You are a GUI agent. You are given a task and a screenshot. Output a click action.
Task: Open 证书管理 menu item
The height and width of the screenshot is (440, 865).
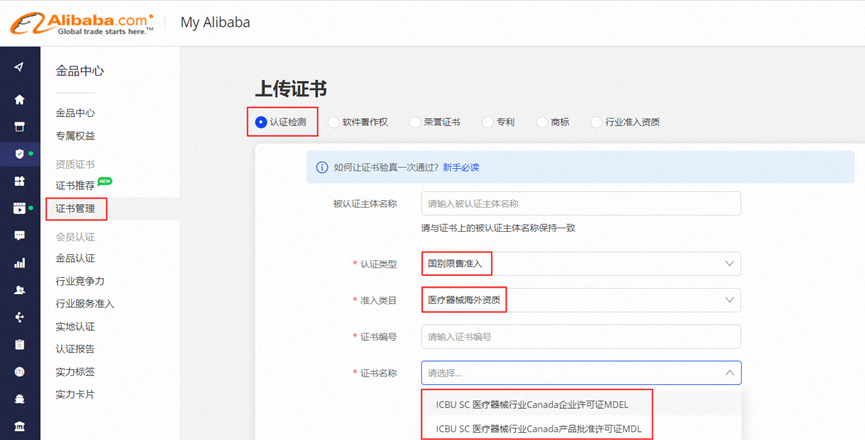point(75,208)
